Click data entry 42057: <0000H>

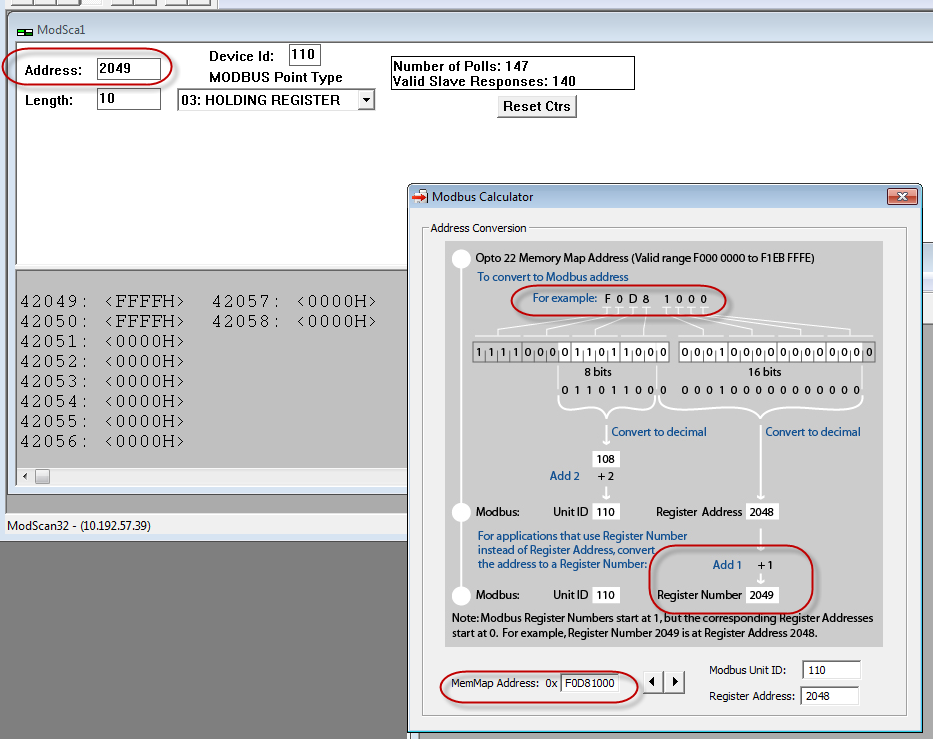click(295, 302)
